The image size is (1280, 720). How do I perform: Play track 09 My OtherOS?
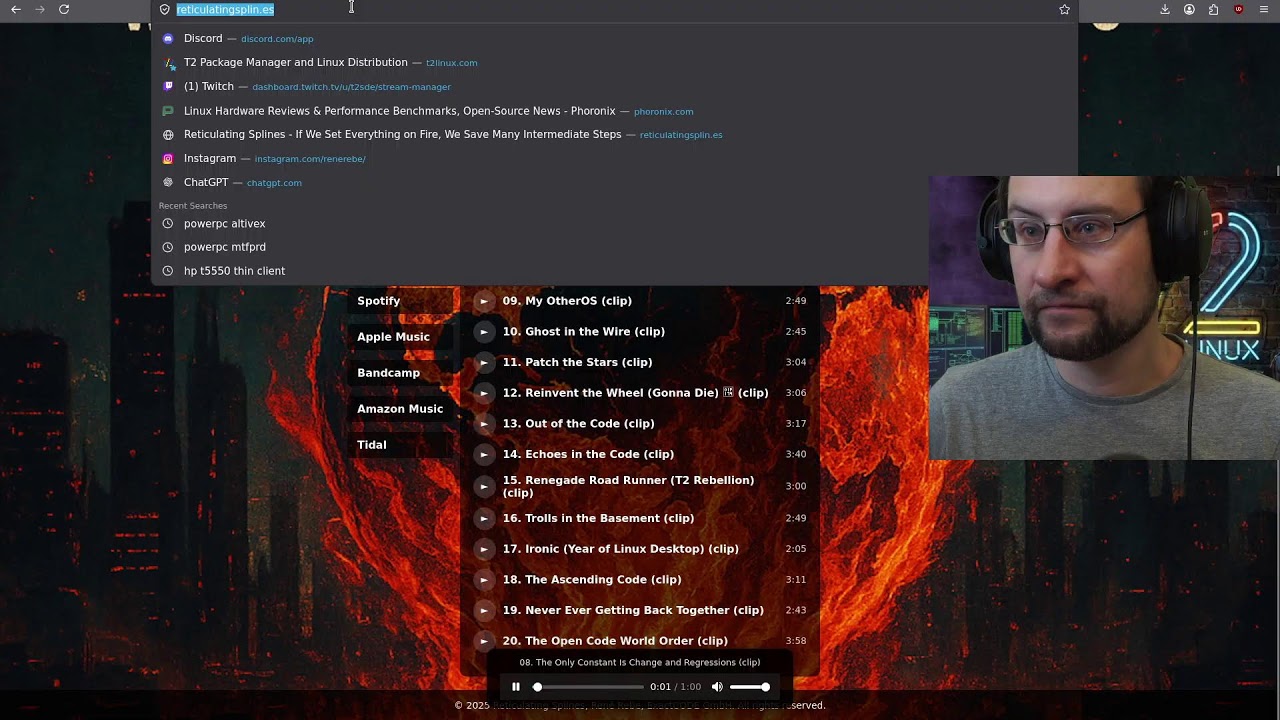(484, 301)
